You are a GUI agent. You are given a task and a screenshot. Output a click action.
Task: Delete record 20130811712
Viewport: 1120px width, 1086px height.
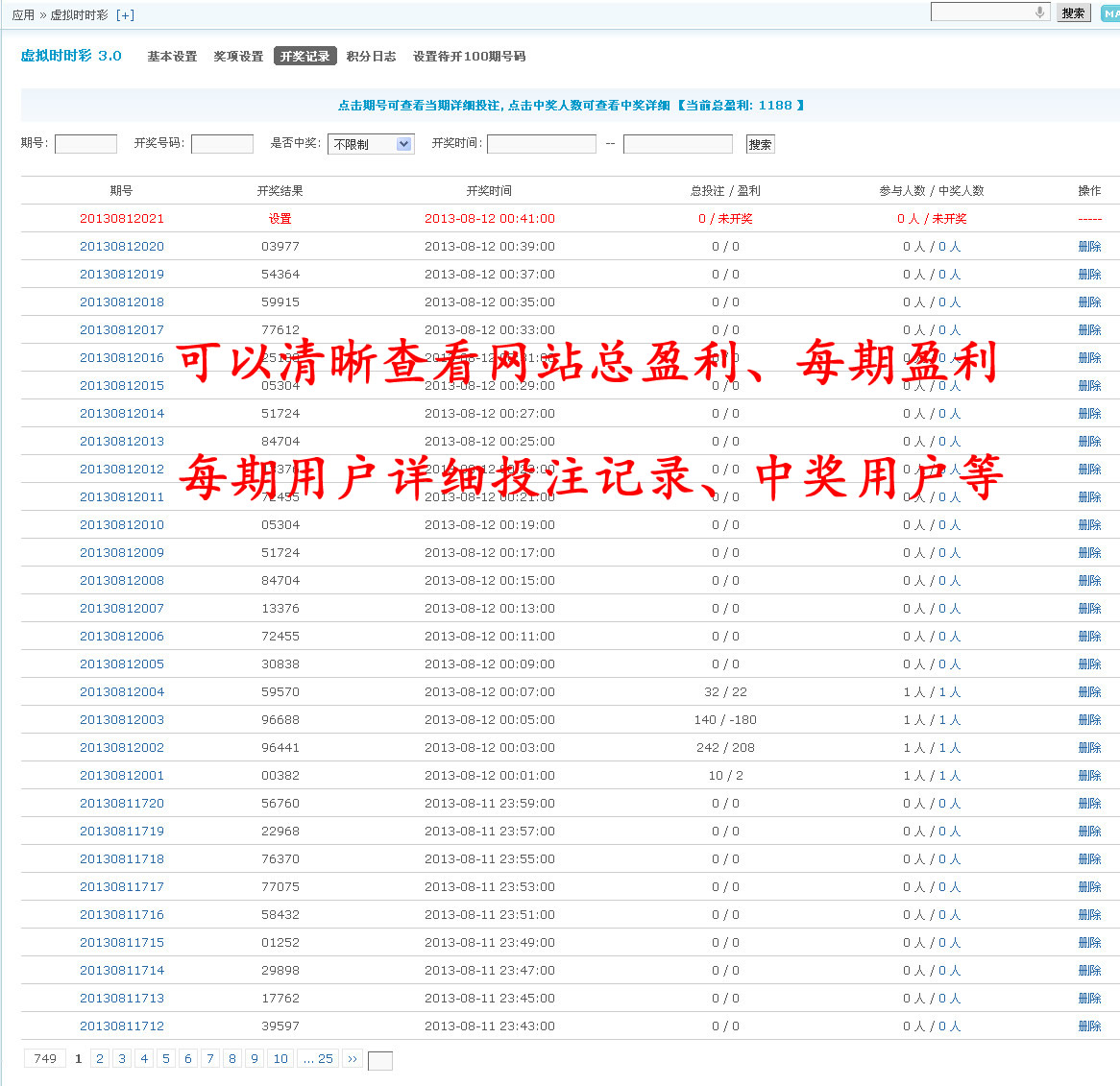(x=1089, y=1026)
